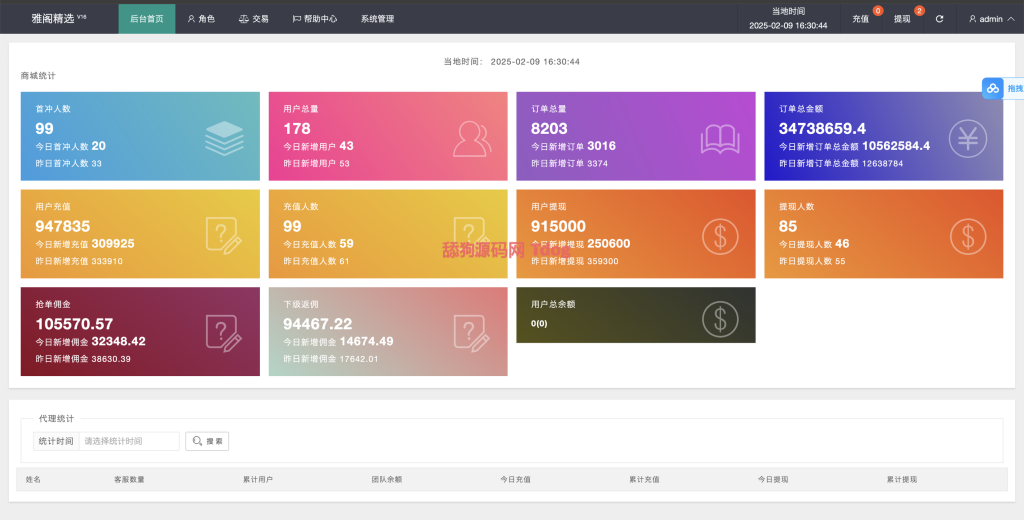Click the 统计时间 date input field
This screenshot has width=1024, height=520.
(129, 441)
